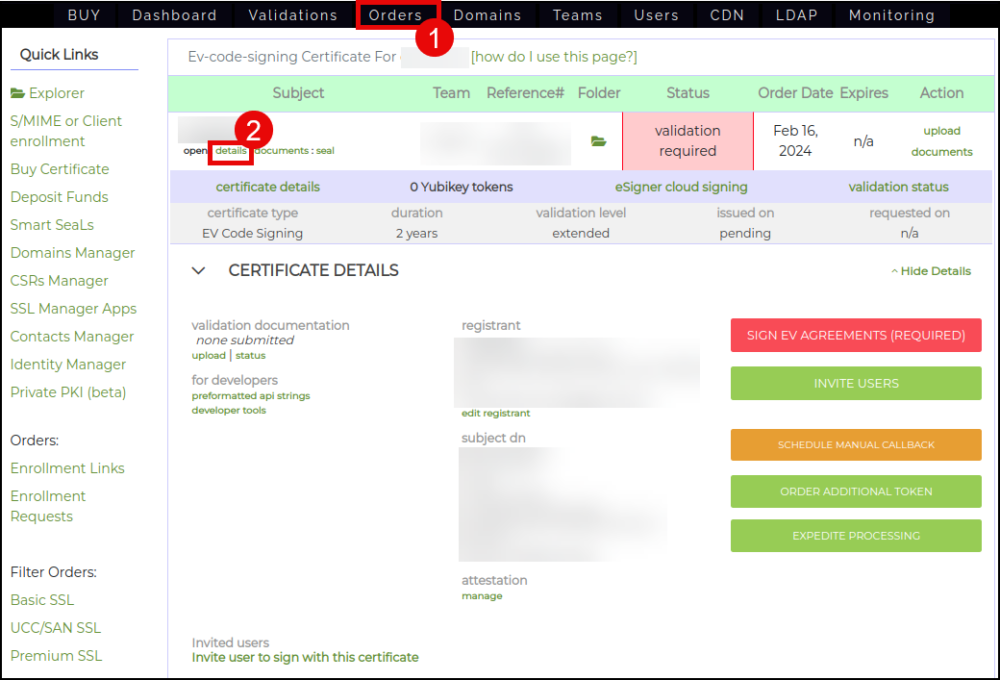Click upload documents action link
Viewport: 1000px width, 680px height.
click(x=941, y=141)
